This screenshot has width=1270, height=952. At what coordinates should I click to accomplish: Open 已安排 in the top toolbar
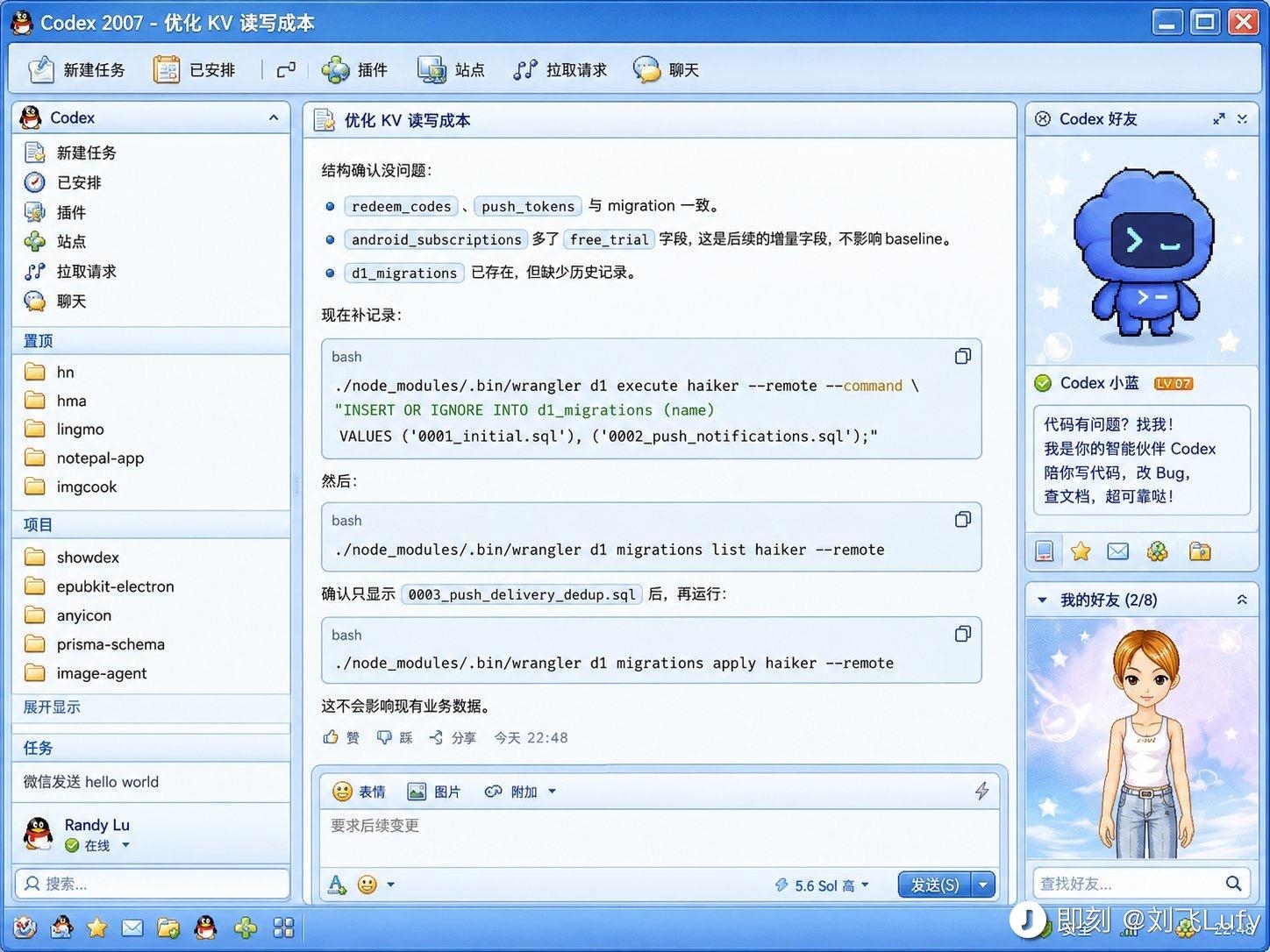tap(194, 70)
